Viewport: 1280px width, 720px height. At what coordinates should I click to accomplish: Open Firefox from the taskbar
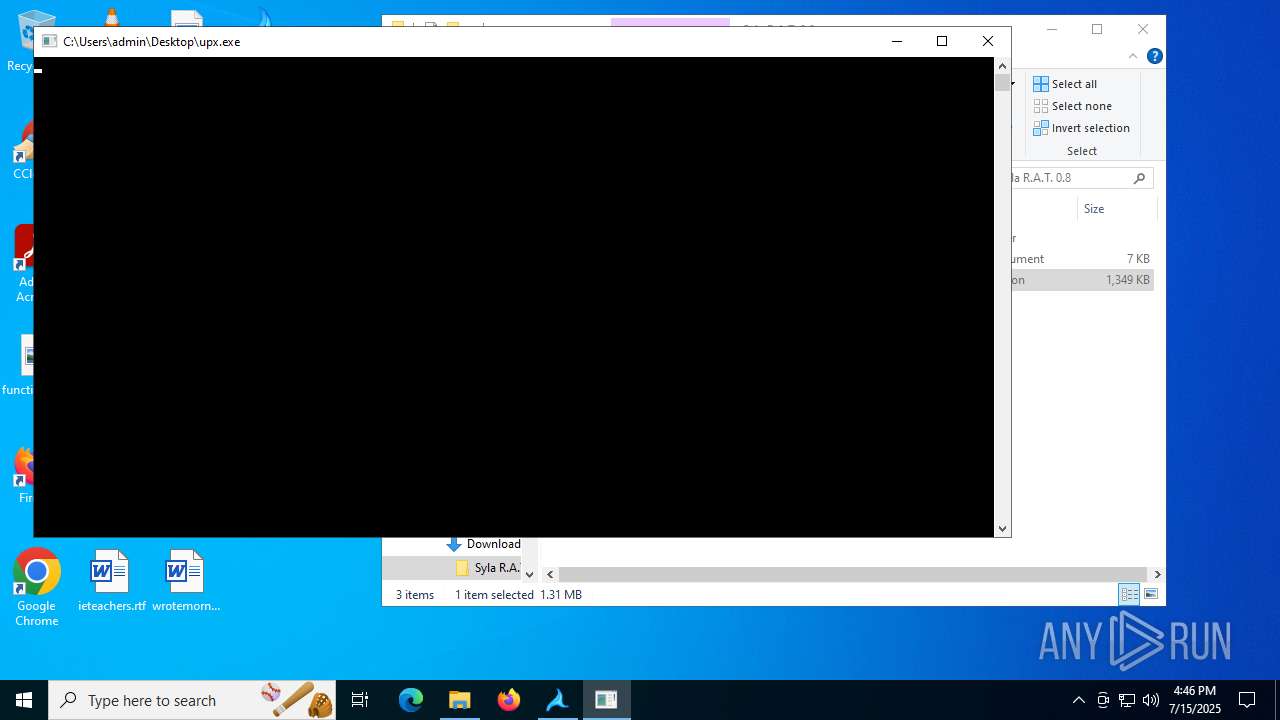[x=509, y=700]
